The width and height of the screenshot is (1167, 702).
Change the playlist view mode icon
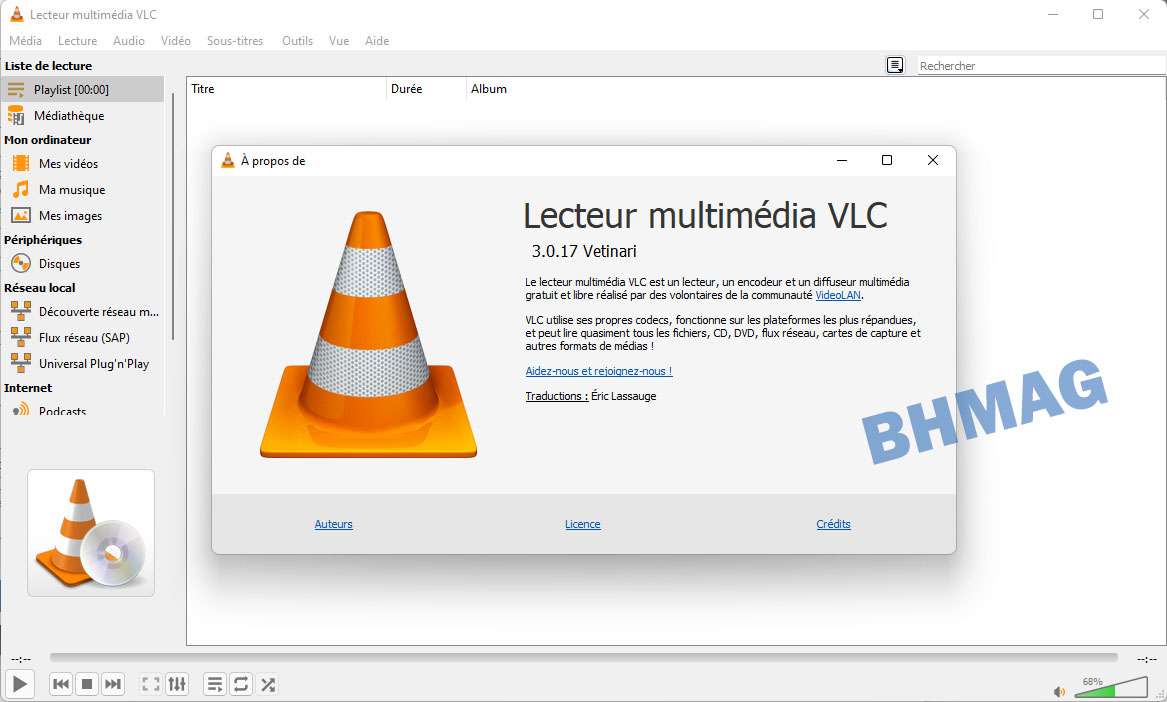point(895,66)
